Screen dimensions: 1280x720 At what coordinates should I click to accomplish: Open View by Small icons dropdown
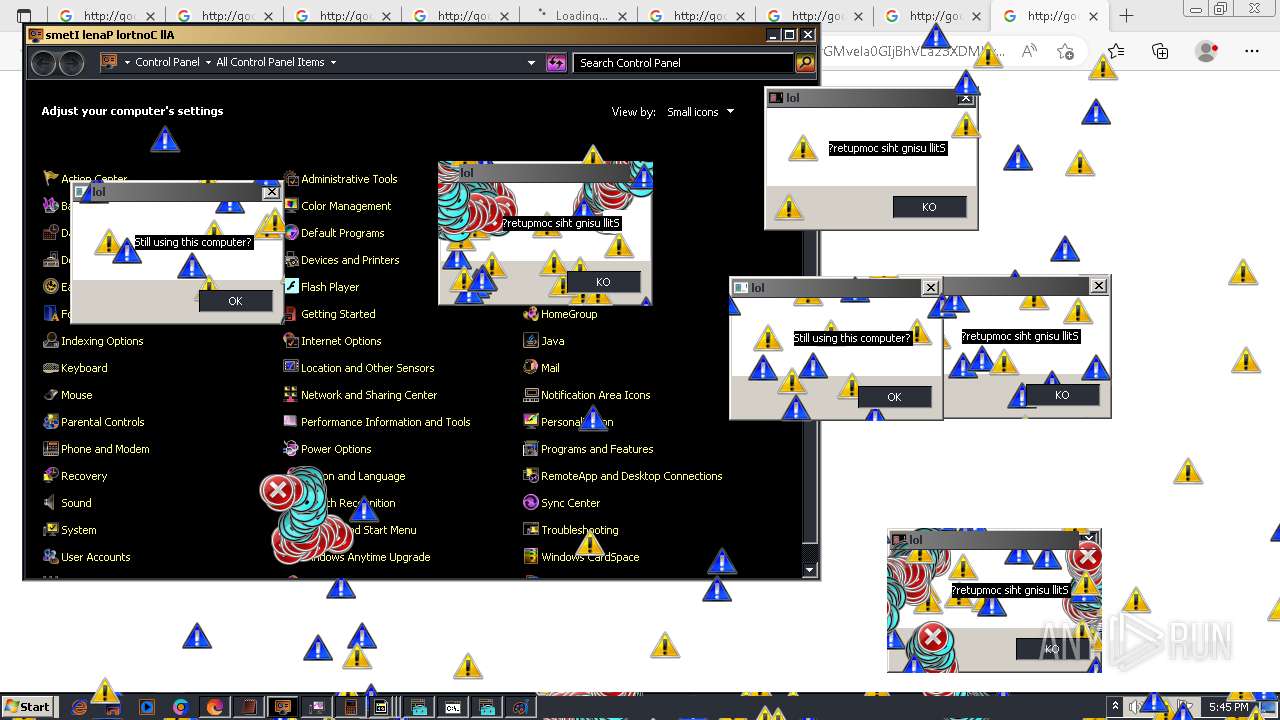701,112
